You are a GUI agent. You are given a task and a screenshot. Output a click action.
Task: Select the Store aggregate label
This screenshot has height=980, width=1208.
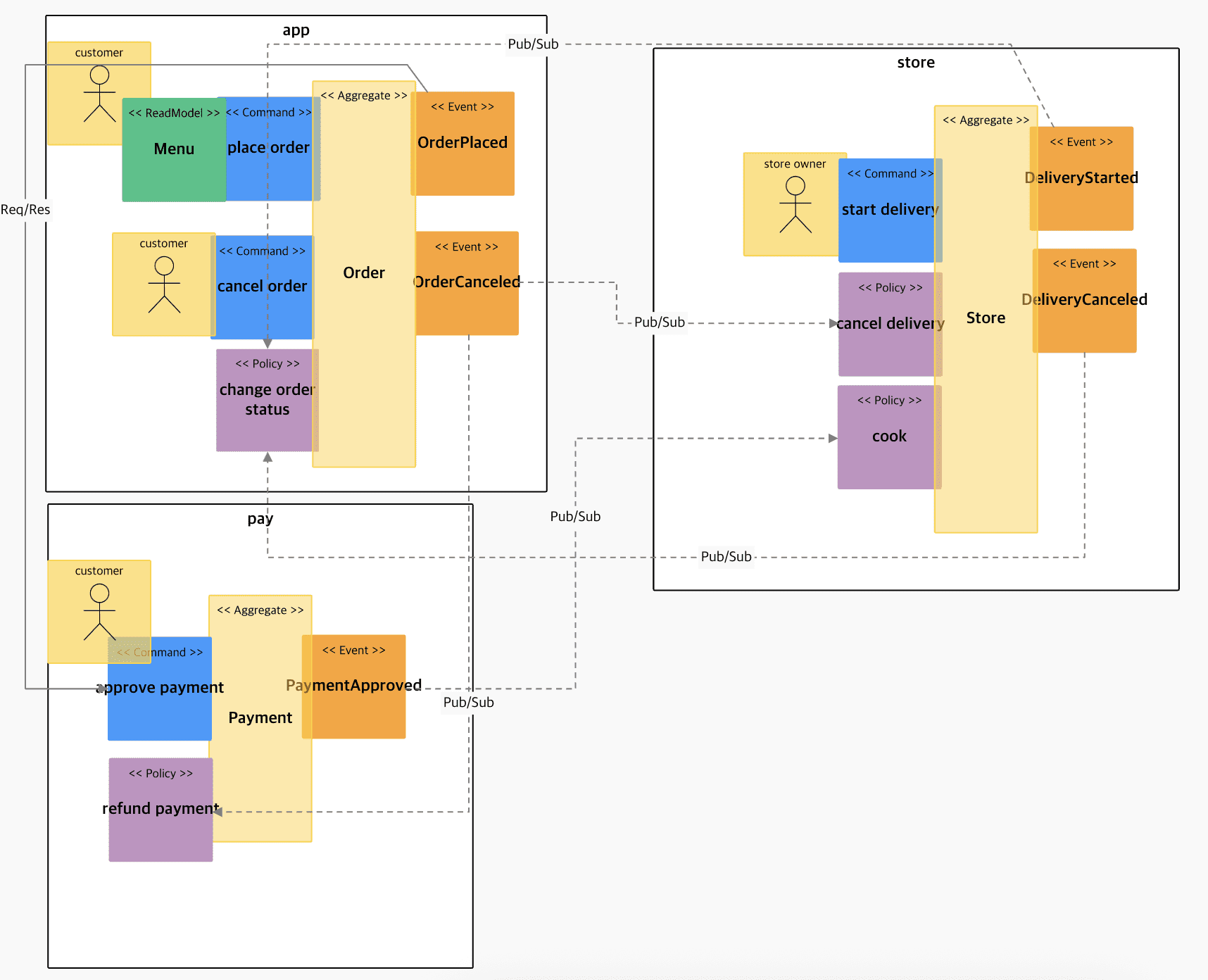tap(986, 318)
